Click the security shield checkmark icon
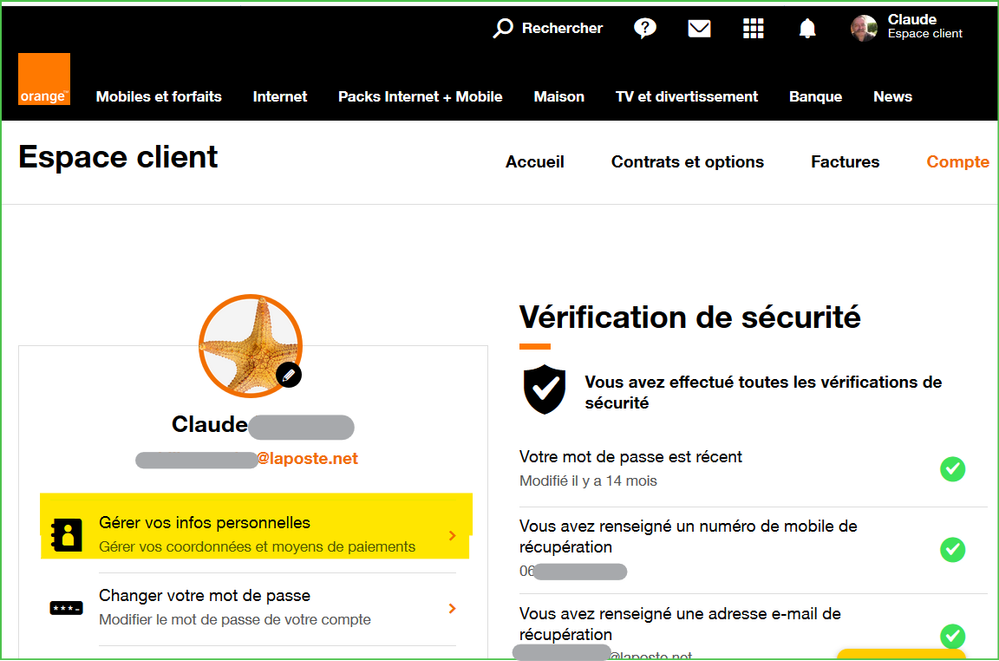Screen dimensions: 999x661 pos(544,389)
